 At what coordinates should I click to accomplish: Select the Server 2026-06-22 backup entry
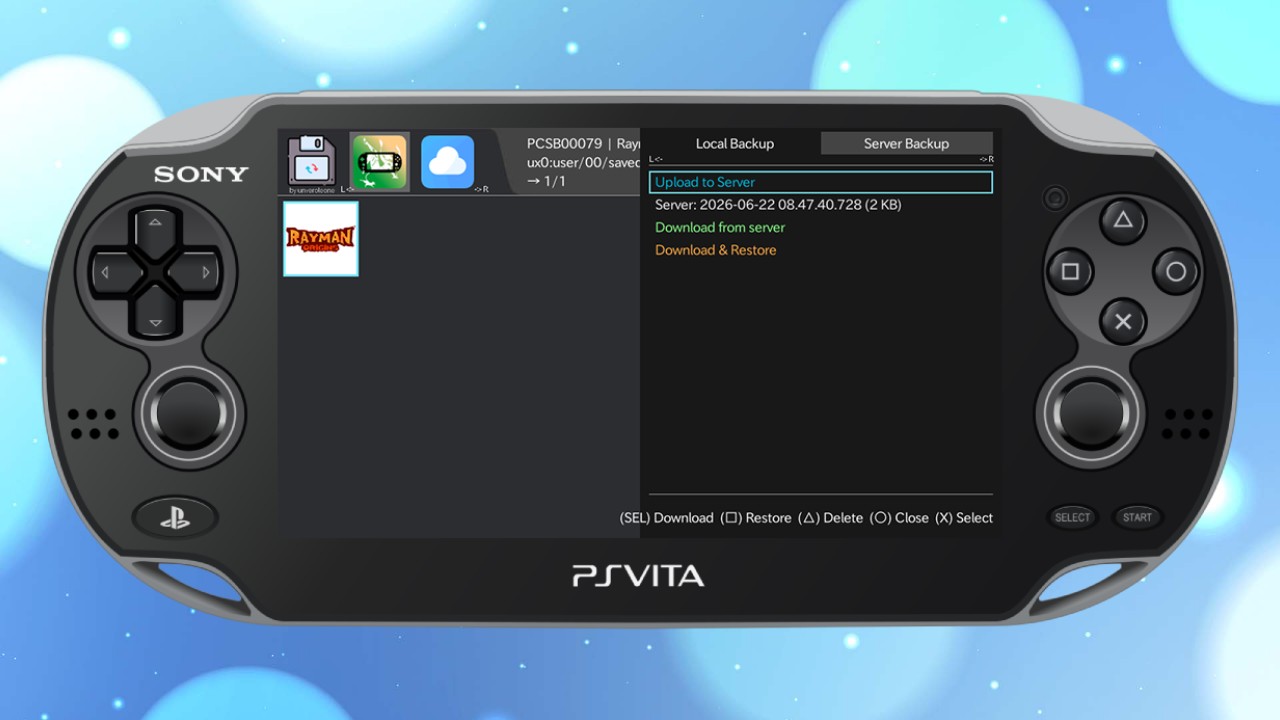[x=778, y=205]
